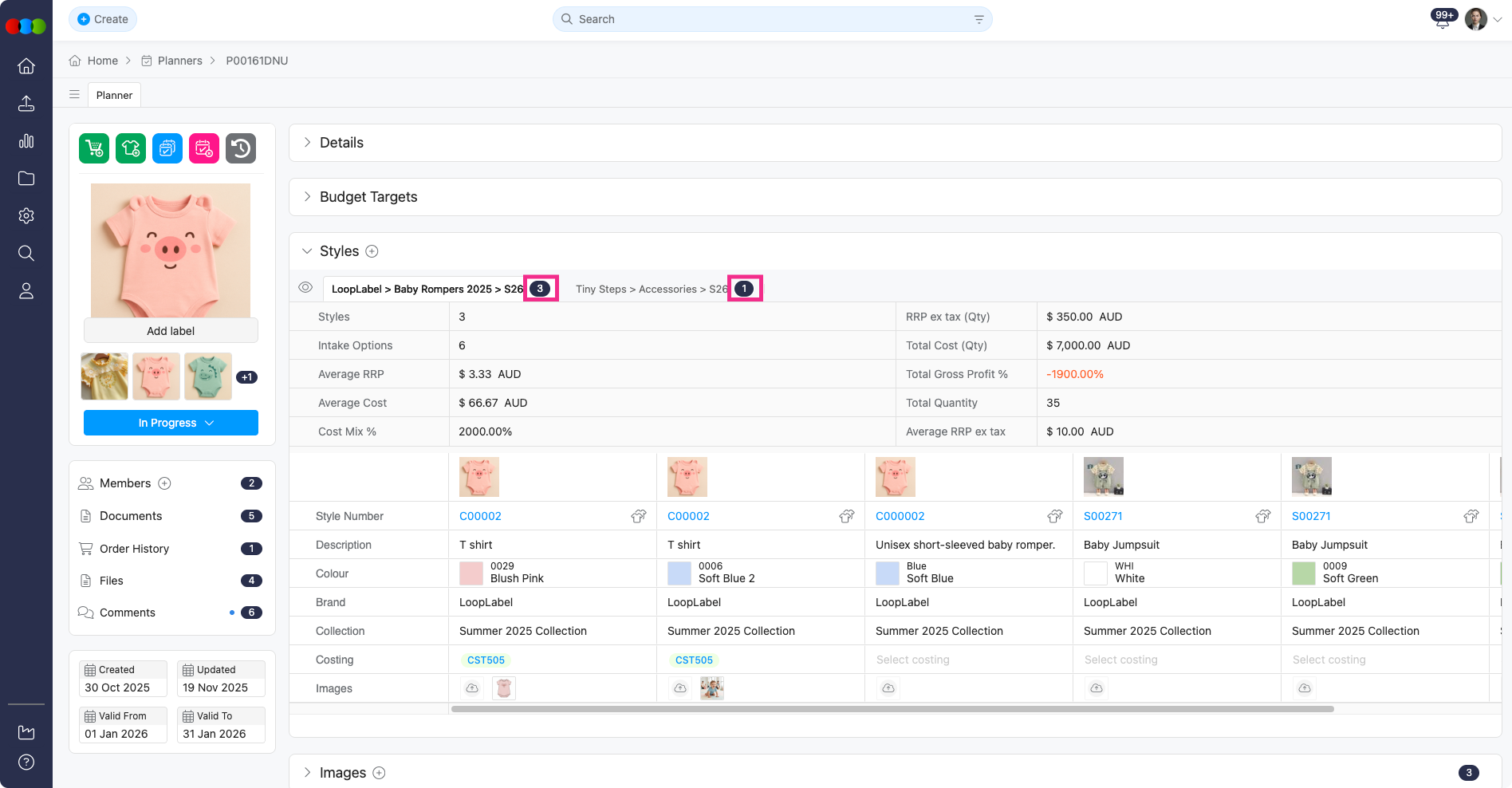Click the Soft Green colour swatch
This screenshot has width=1512, height=788.
click(1303, 573)
